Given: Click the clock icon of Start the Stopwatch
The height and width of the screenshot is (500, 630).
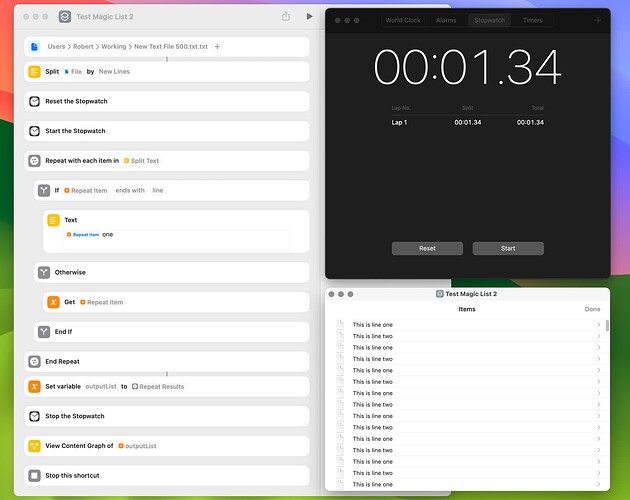Looking at the screenshot, I should point(35,131).
